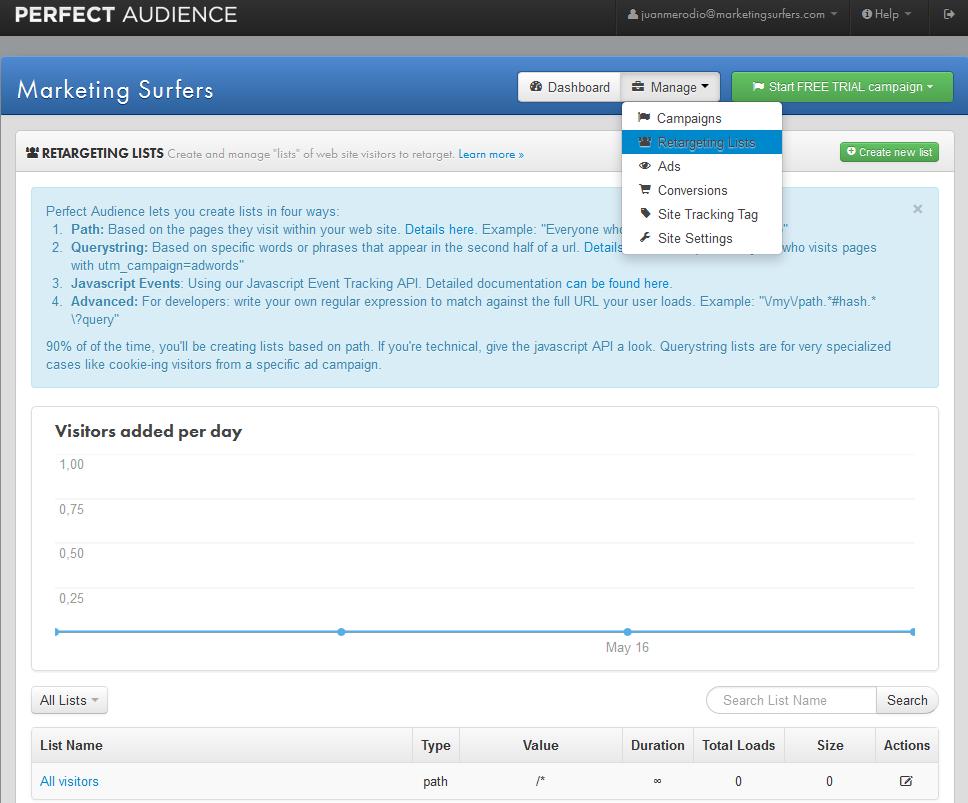The image size is (968, 803).
Task: Expand the All Lists filter dropdown
Action: pos(69,701)
